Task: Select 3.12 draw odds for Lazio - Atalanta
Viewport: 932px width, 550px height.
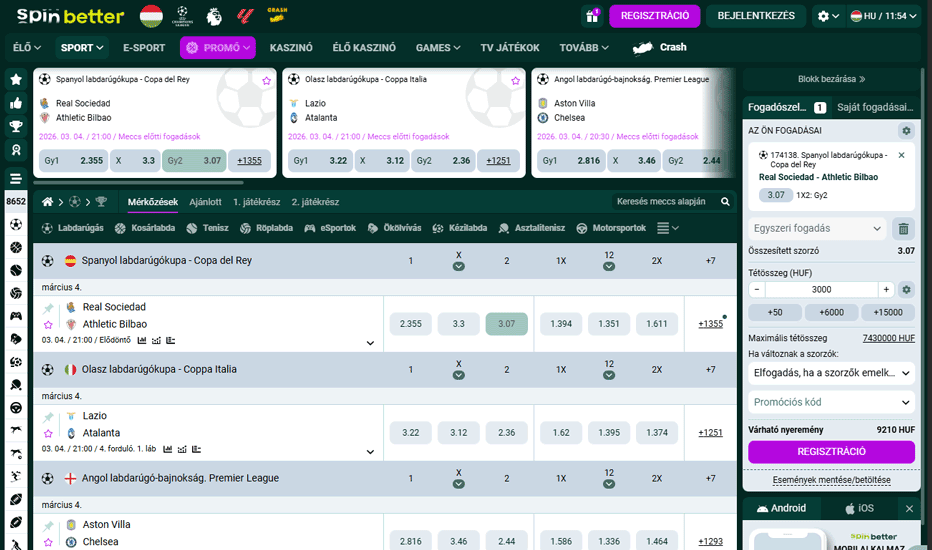Action: coord(458,433)
